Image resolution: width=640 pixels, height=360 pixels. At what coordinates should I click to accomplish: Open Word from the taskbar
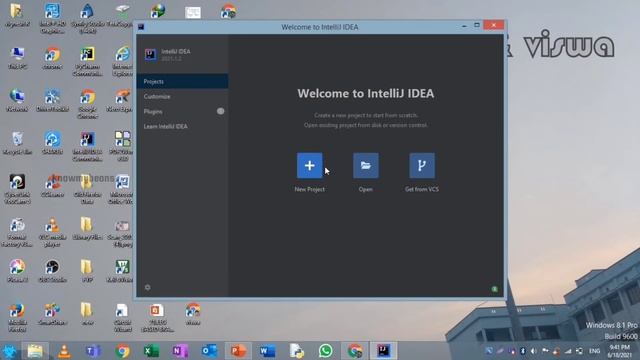[267, 351]
